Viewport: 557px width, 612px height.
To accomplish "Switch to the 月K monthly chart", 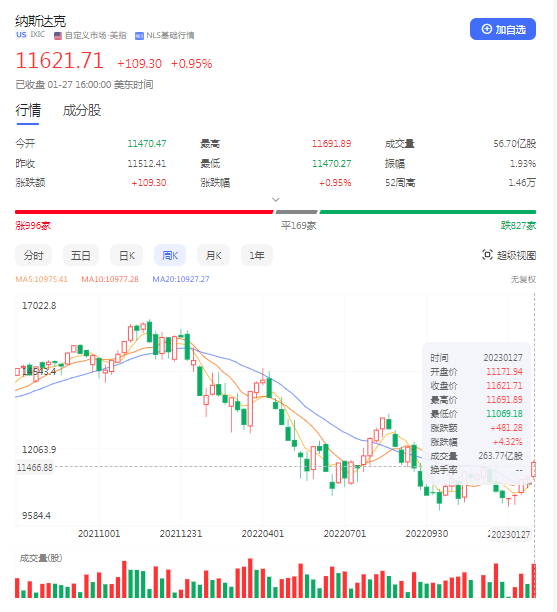I will coord(214,255).
